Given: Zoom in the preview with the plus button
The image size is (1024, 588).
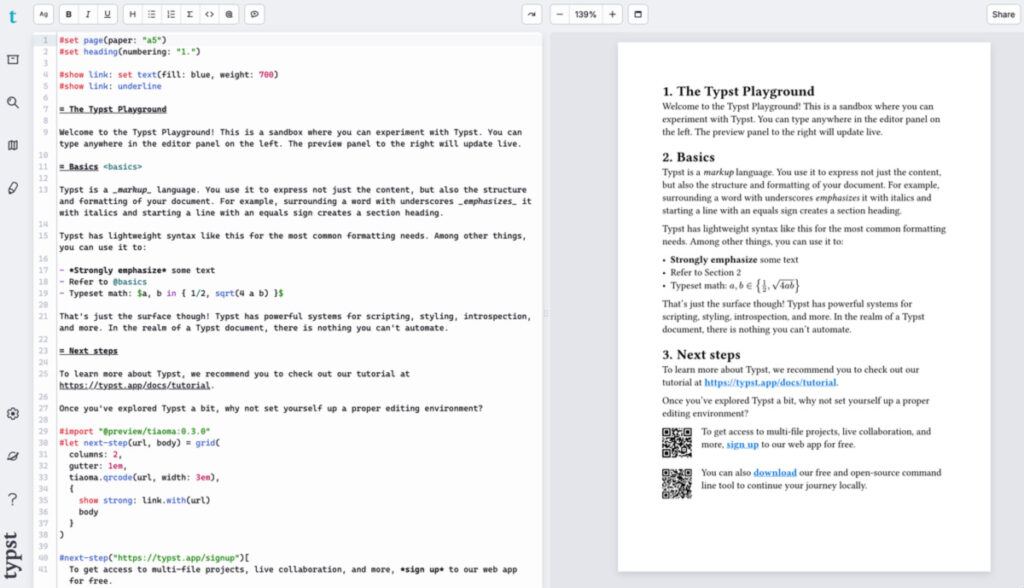Looking at the screenshot, I should [x=613, y=14].
